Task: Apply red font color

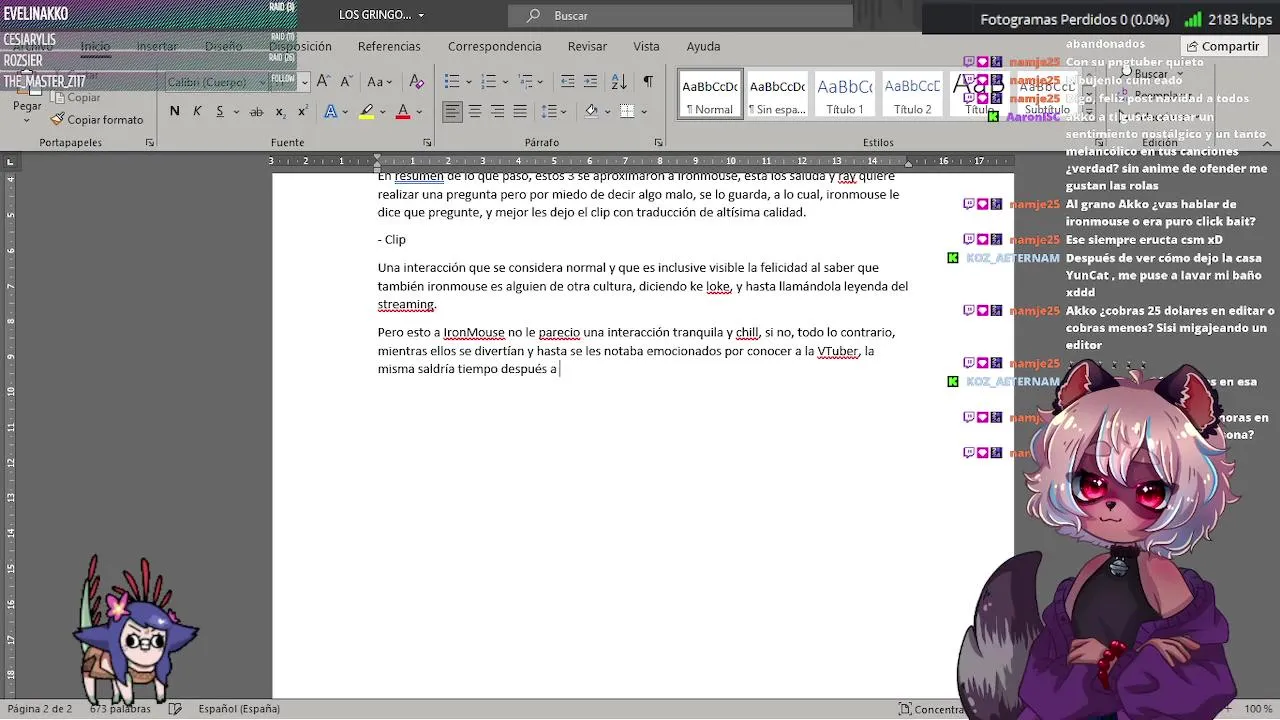Action: coord(403,111)
